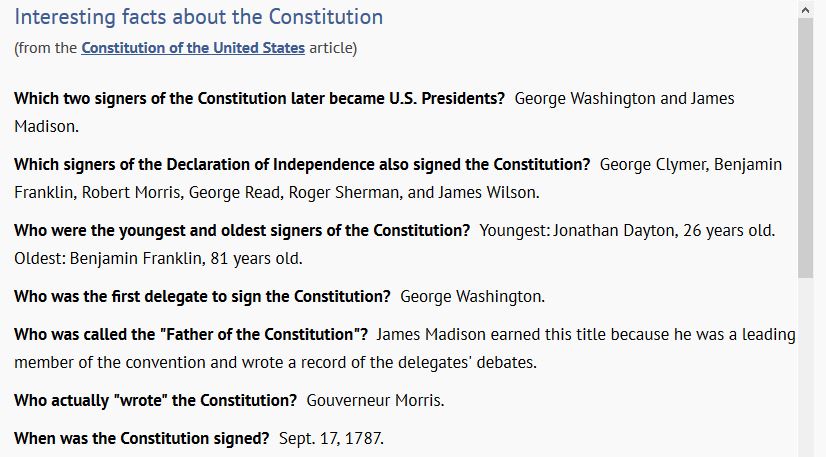Click the scrollbar up arrow
The width and height of the screenshot is (826, 457).
click(x=805, y=9)
